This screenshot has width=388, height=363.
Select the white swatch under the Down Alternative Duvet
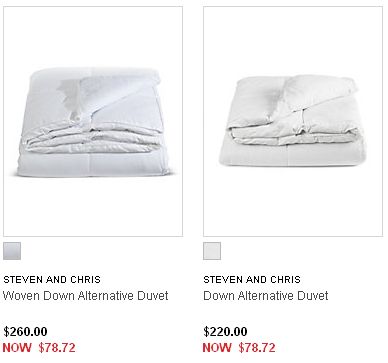pyautogui.click(x=212, y=251)
